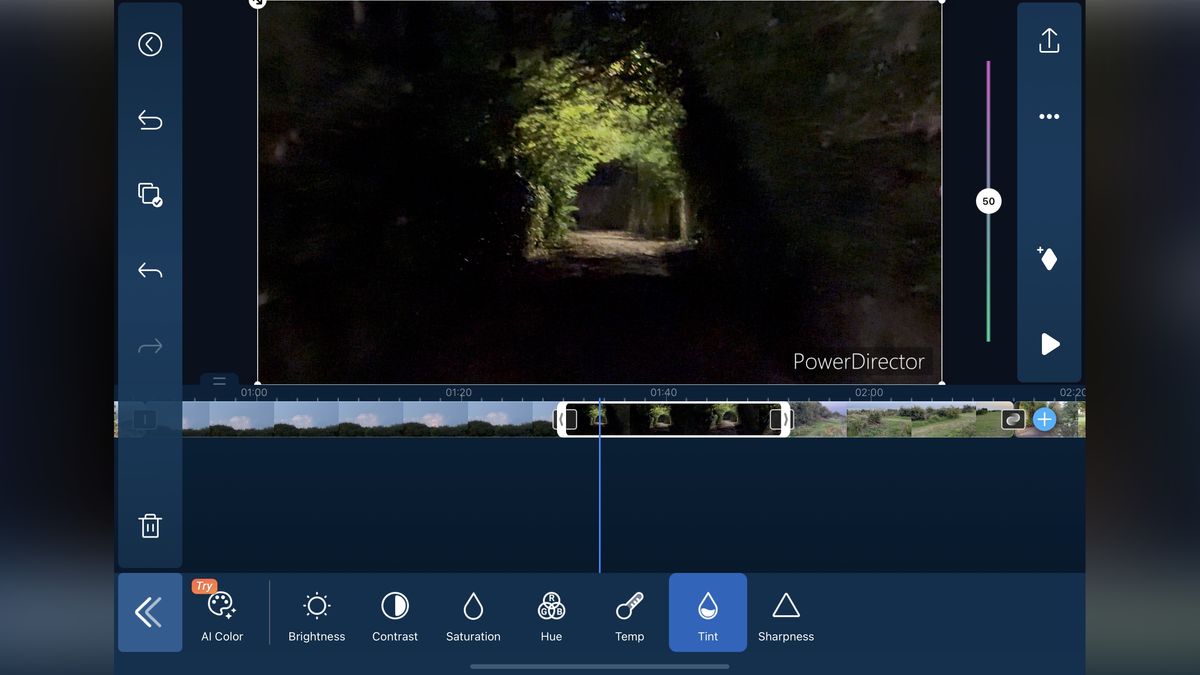Add media with the blue plus button
1200x675 pixels.
click(1045, 419)
